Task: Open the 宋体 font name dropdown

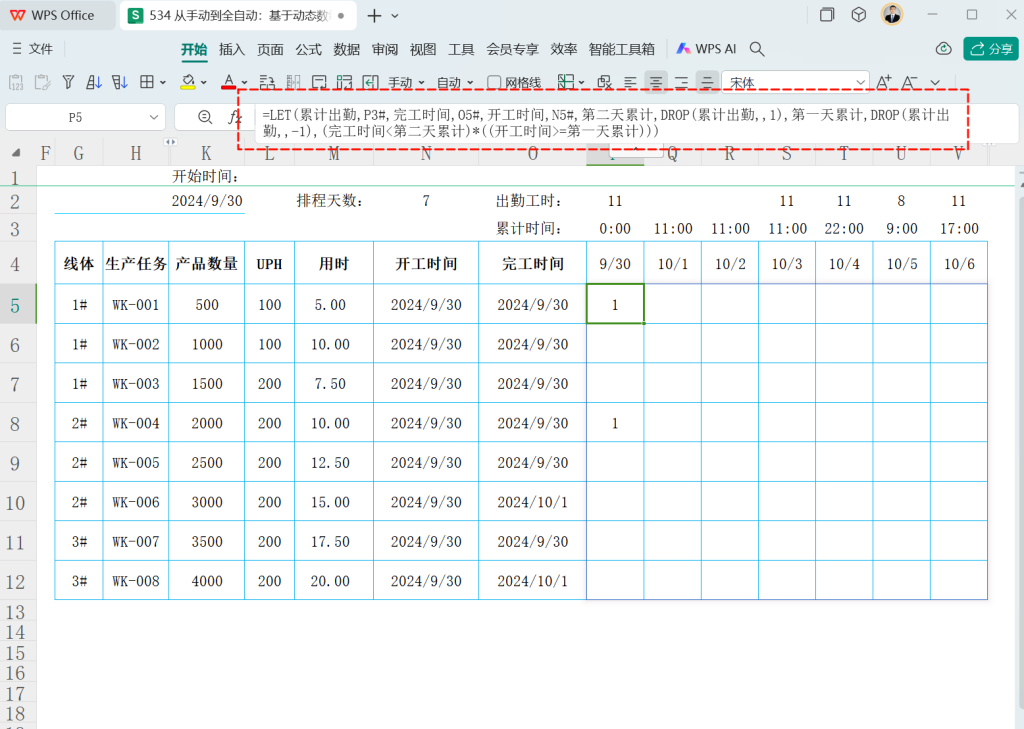Action: tap(861, 82)
